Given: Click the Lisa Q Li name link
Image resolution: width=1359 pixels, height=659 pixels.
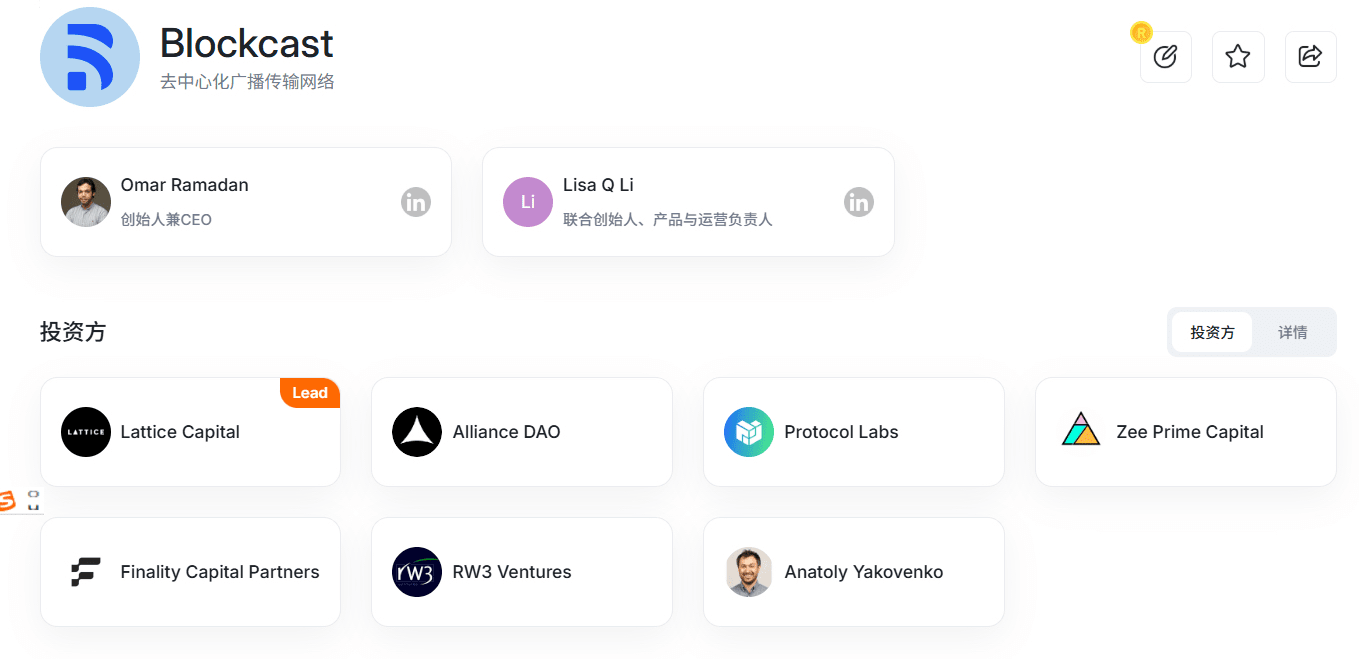Looking at the screenshot, I should coord(598,185).
